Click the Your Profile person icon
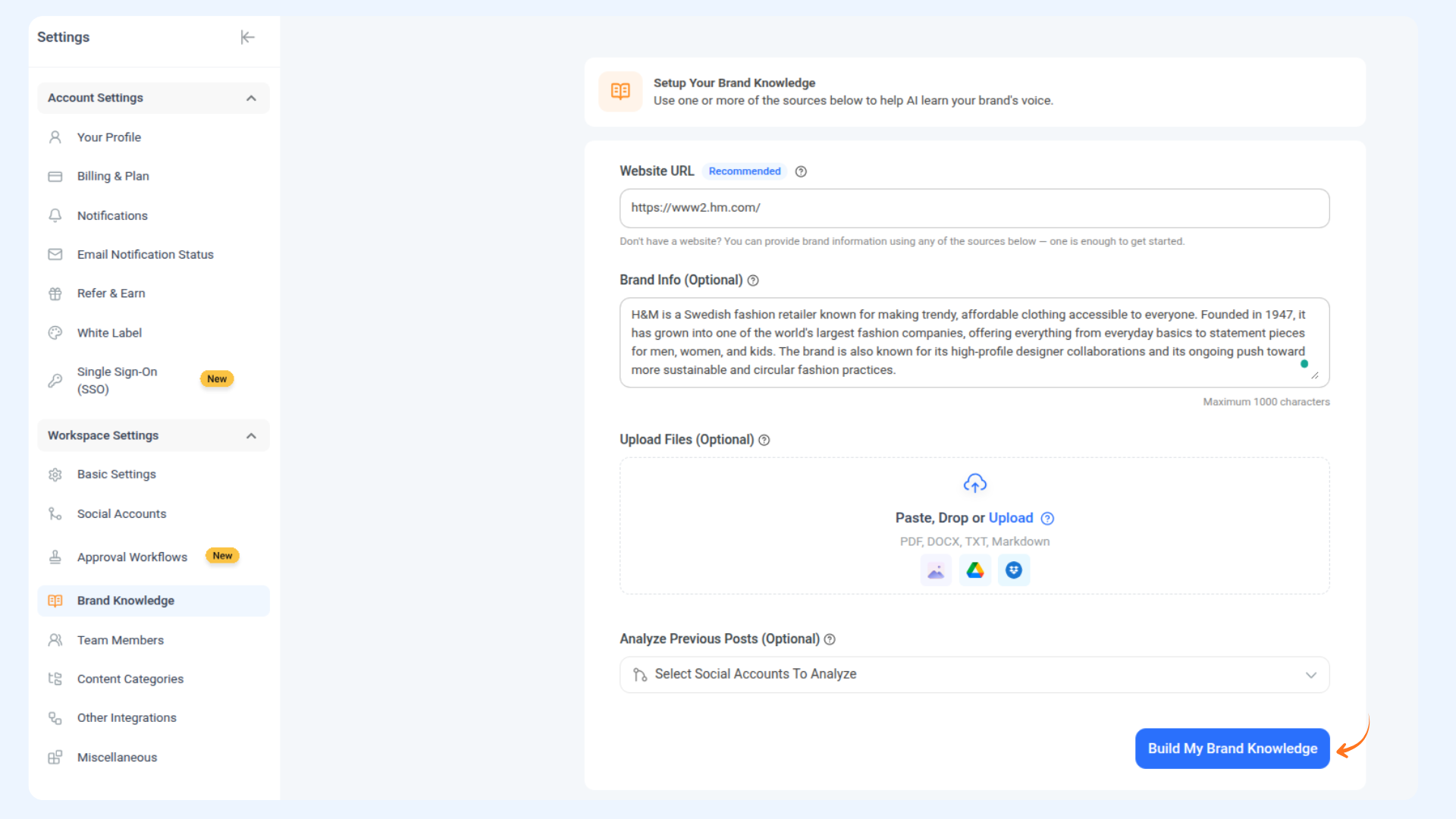The height and width of the screenshot is (819, 1456). pos(55,137)
